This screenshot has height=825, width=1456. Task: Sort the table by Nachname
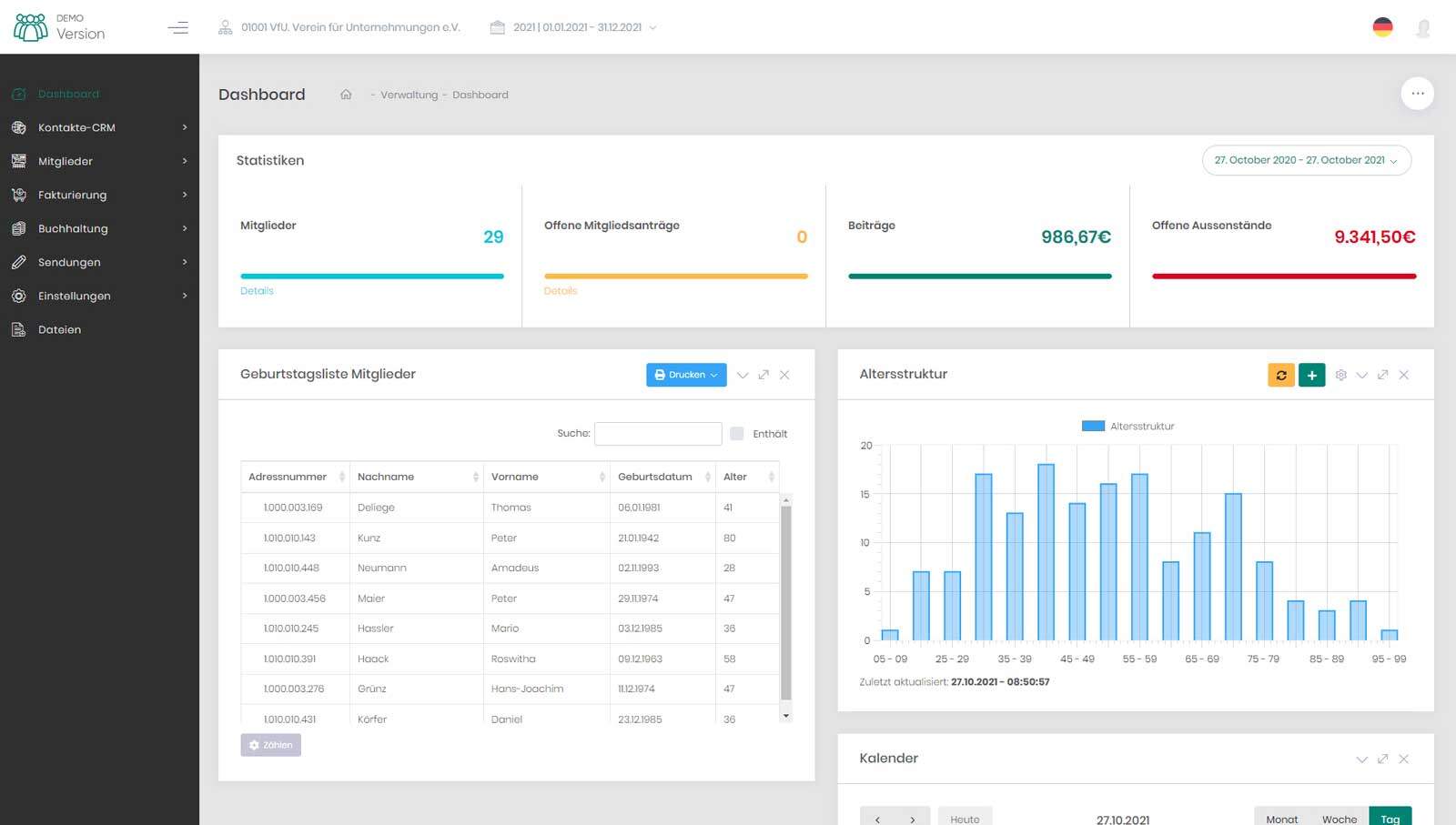(417, 477)
